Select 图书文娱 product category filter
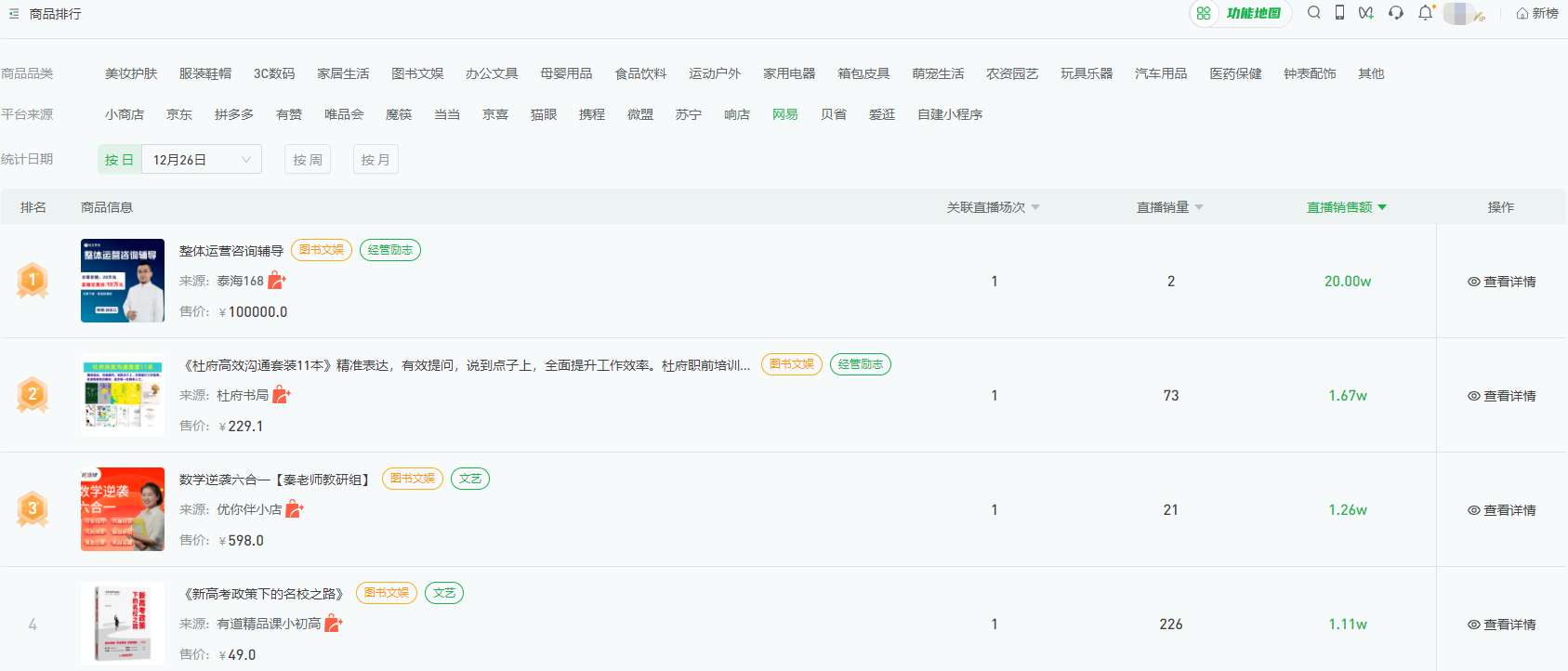Screen dimensions: 1568x671 (417, 73)
